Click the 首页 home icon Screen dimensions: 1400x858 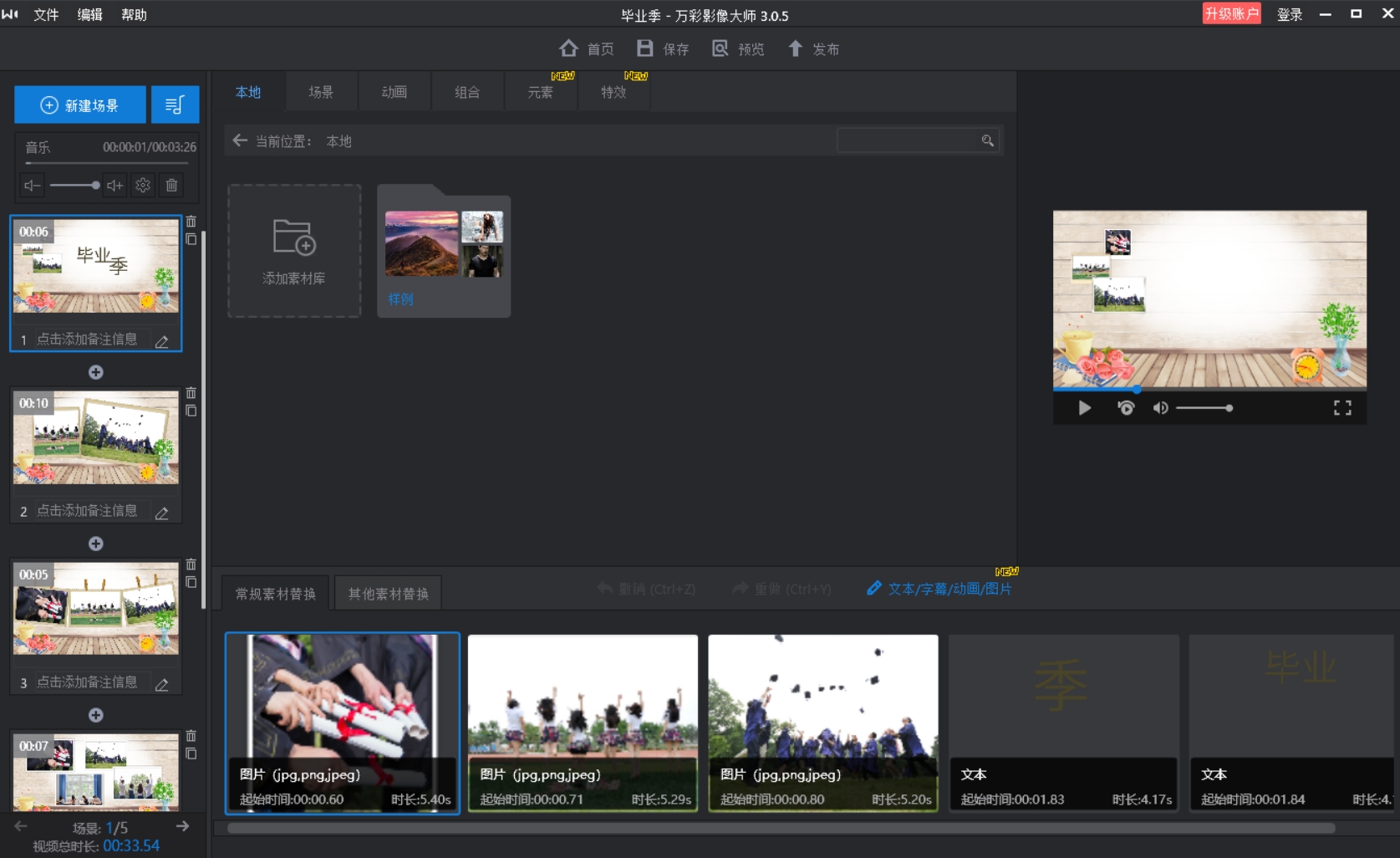tap(569, 49)
